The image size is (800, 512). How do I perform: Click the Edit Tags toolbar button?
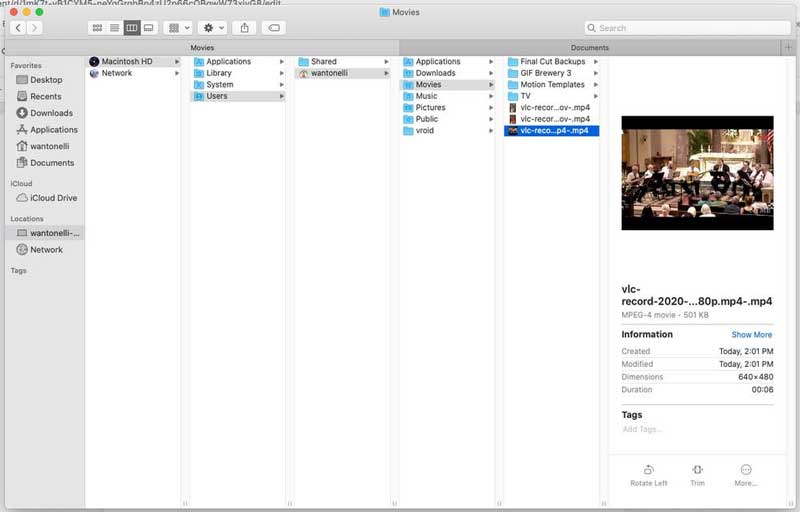pyautogui.click(x=274, y=28)
